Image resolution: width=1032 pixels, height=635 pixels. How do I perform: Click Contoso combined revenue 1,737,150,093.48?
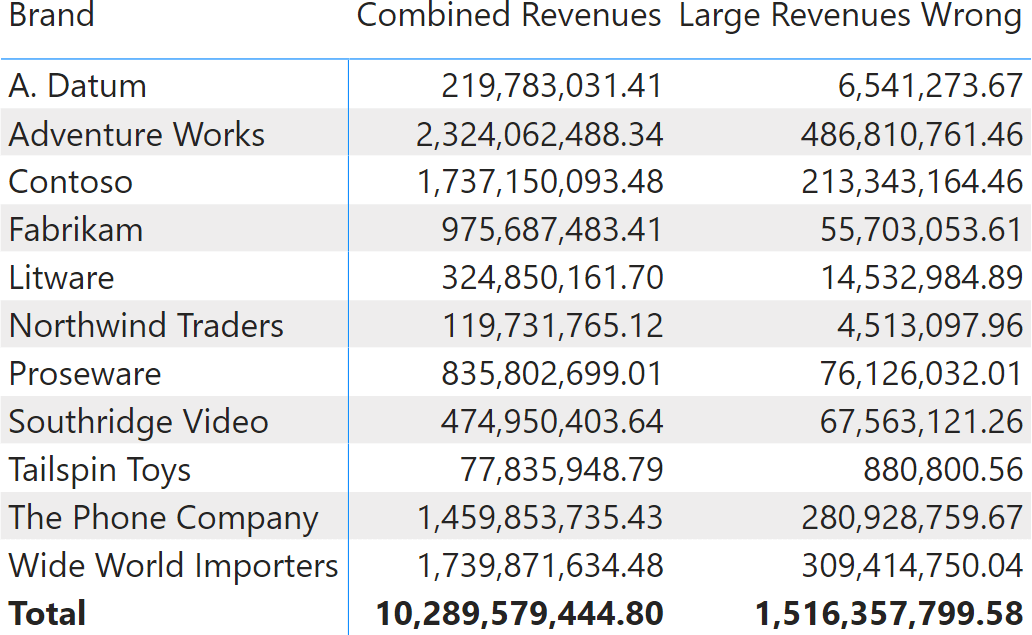pyautogui.click(x=540, y=182)
